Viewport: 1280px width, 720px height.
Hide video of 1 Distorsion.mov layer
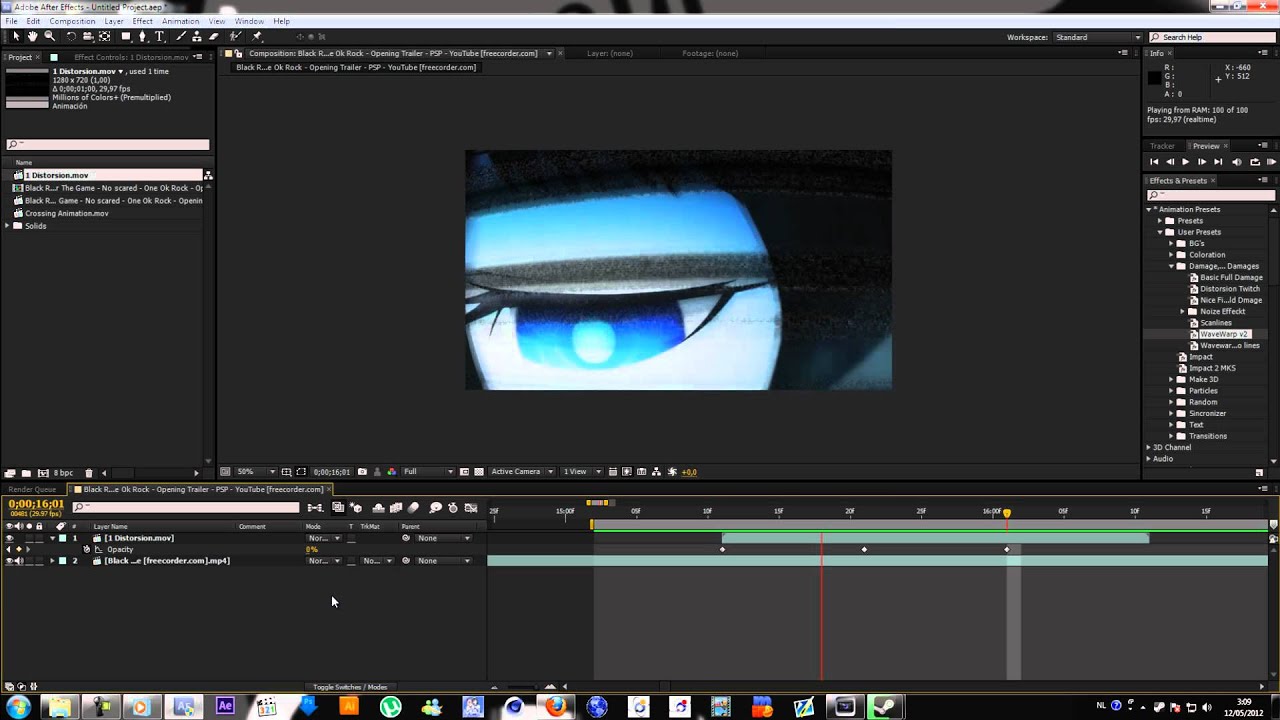click(9, 538)
